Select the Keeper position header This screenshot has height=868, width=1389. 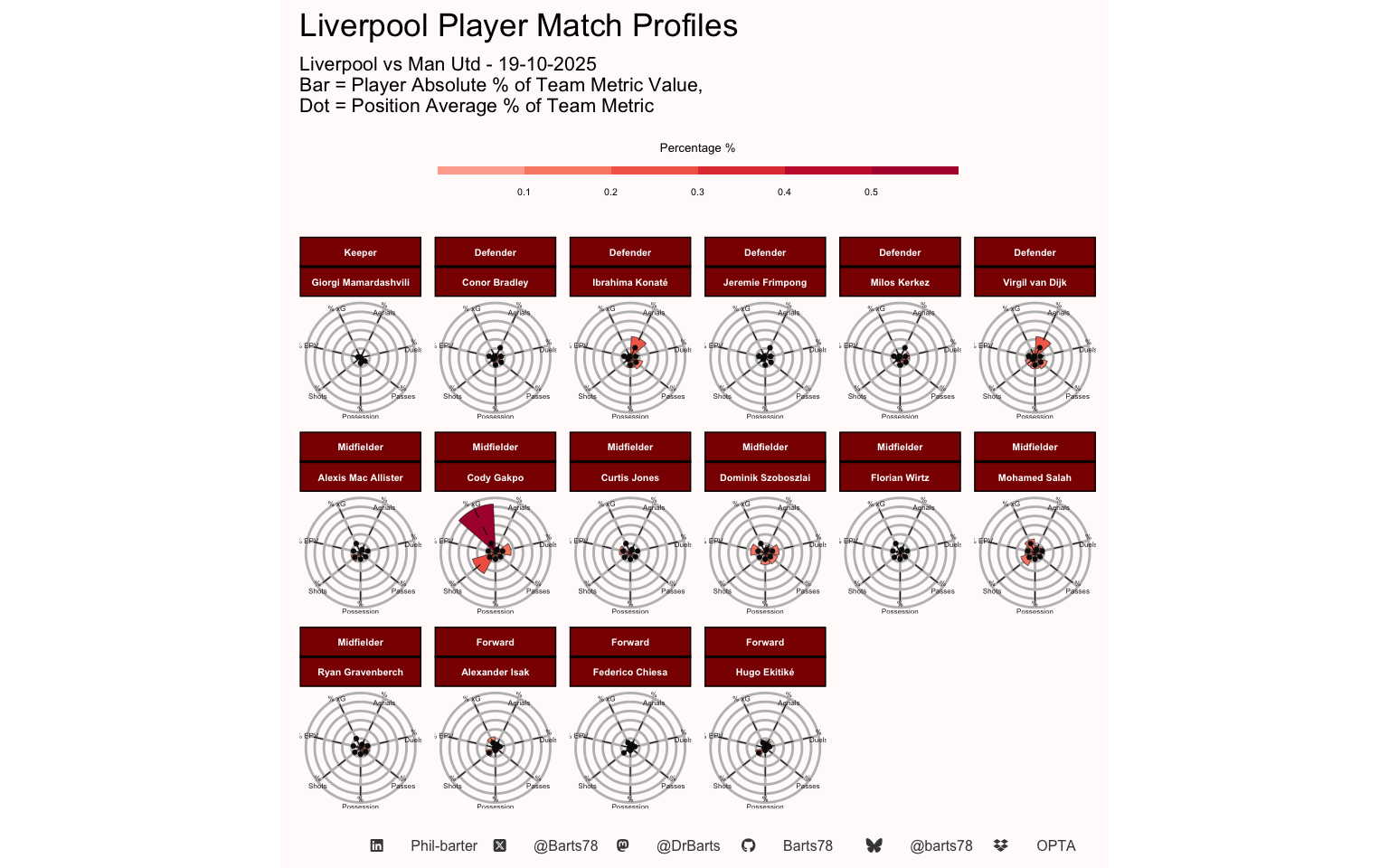(x=360, y=252)
